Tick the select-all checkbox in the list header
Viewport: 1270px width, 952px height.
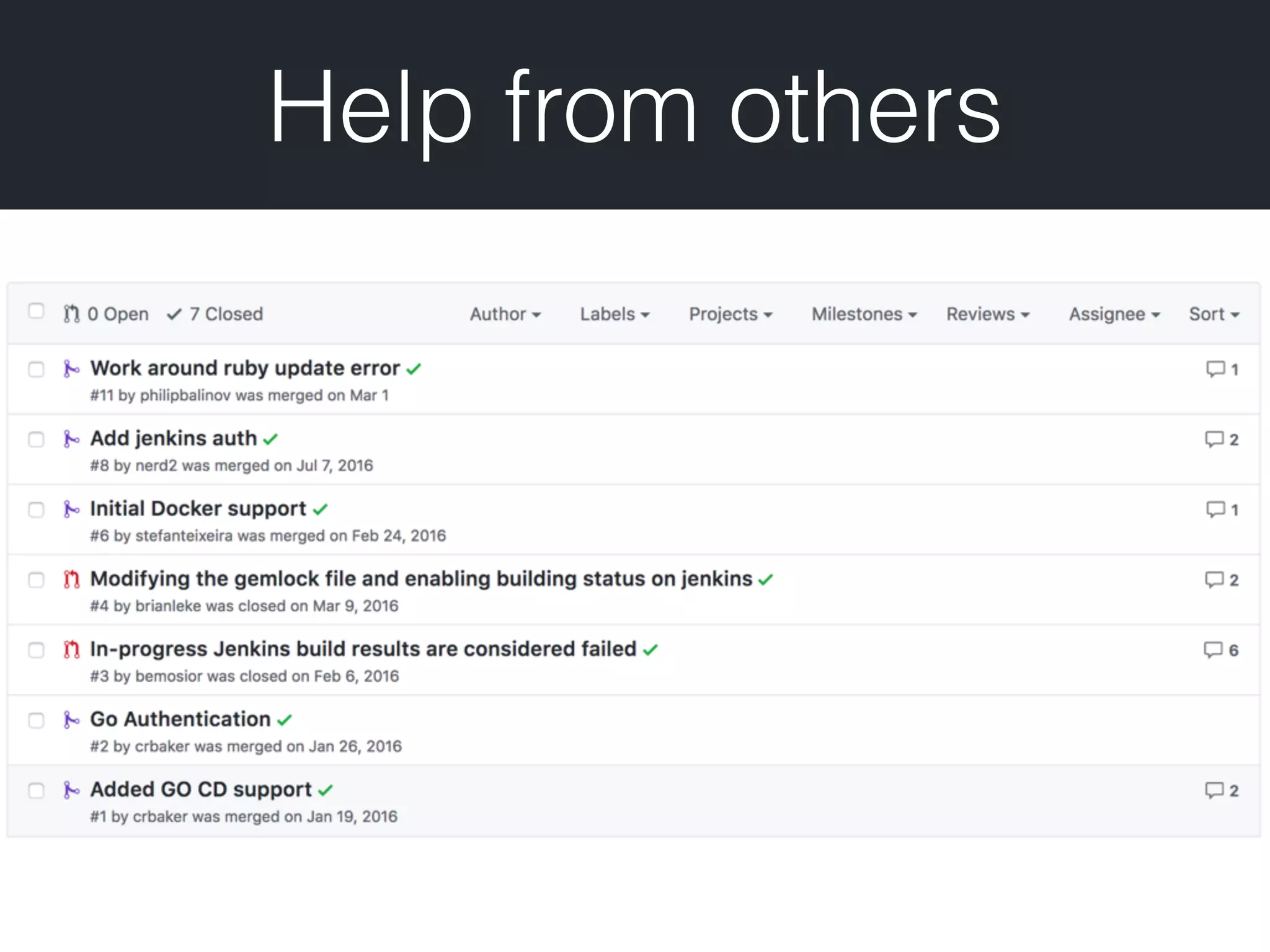tap(37, 311)
